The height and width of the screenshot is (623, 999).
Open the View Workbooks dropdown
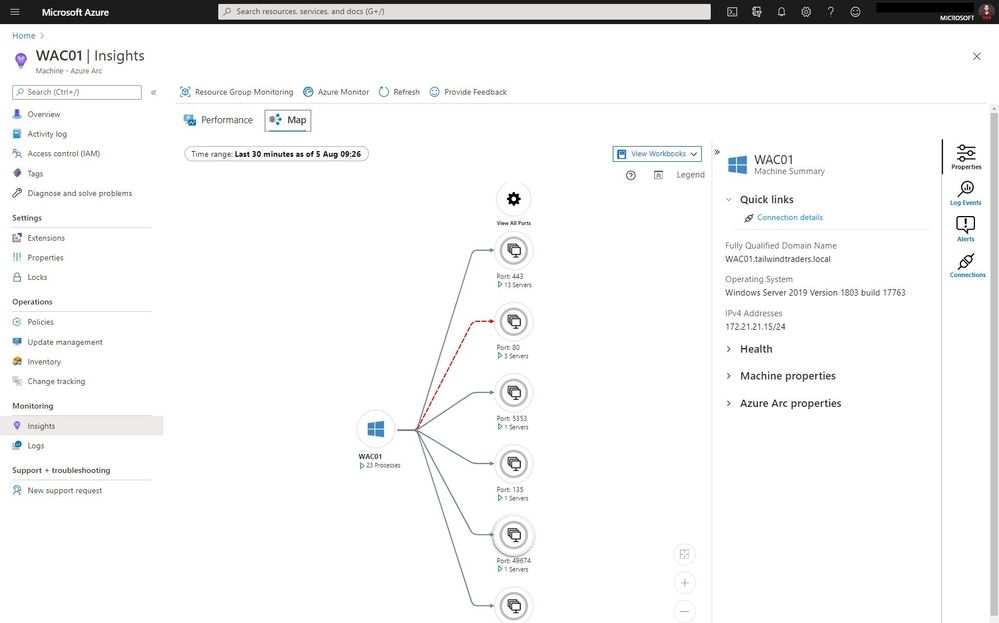click(x=658, y=154)
